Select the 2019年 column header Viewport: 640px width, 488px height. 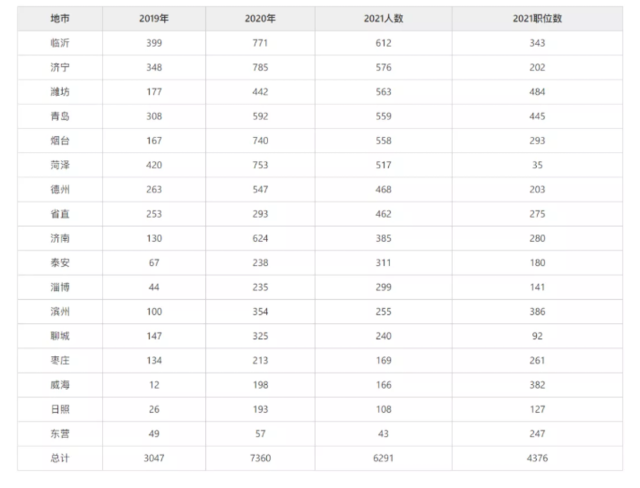[154, 18]
